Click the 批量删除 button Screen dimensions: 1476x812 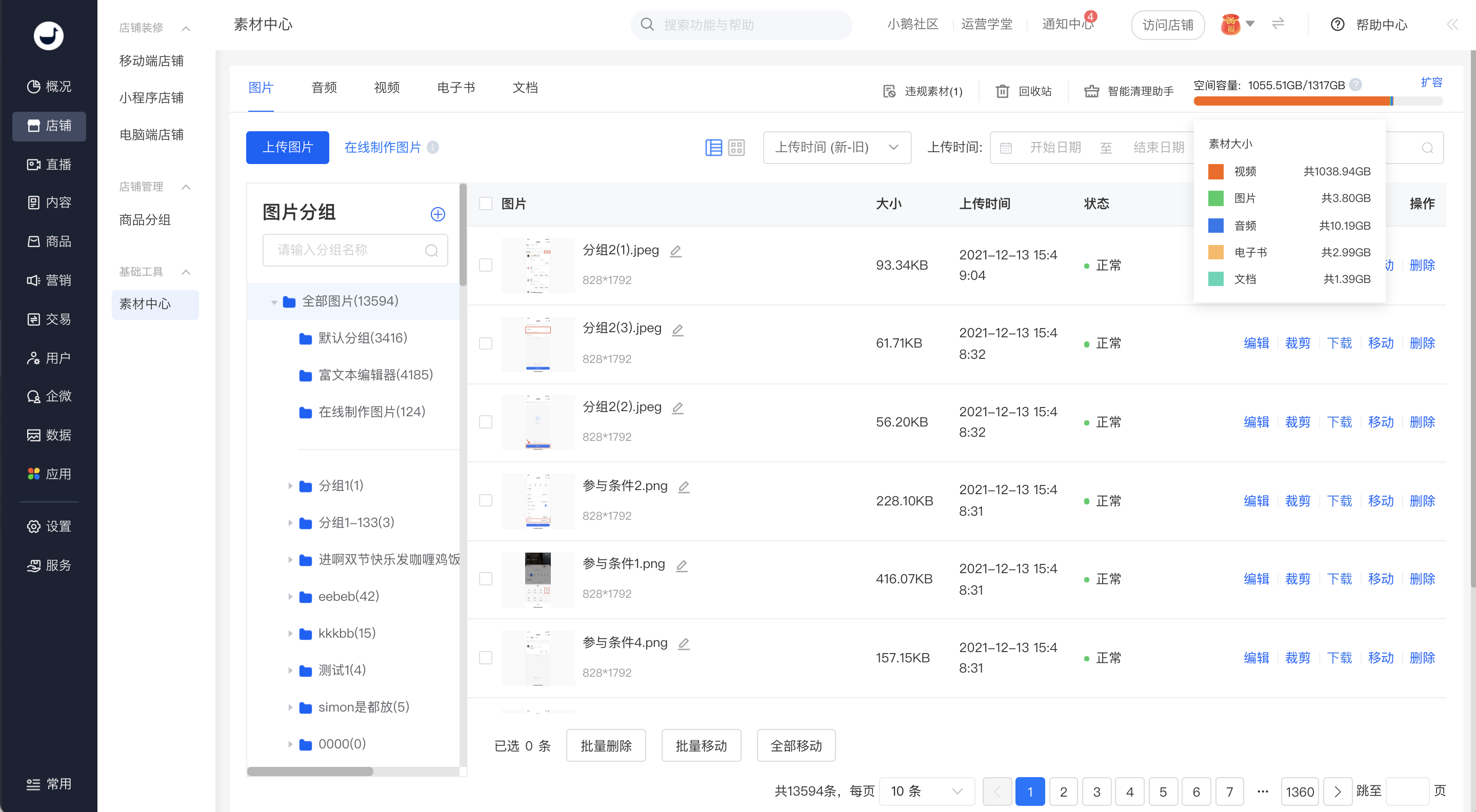(x=606, y=745)
